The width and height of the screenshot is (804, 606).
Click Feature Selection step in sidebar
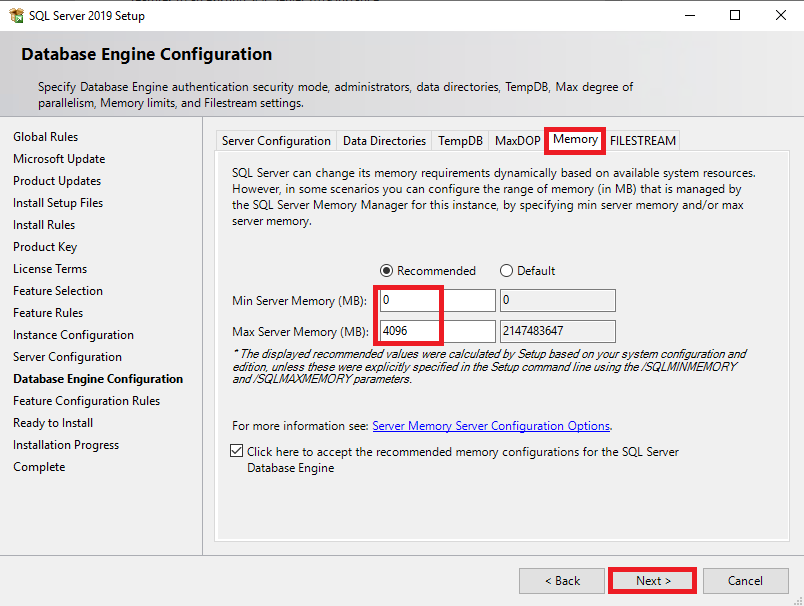[x=58, y=291]
